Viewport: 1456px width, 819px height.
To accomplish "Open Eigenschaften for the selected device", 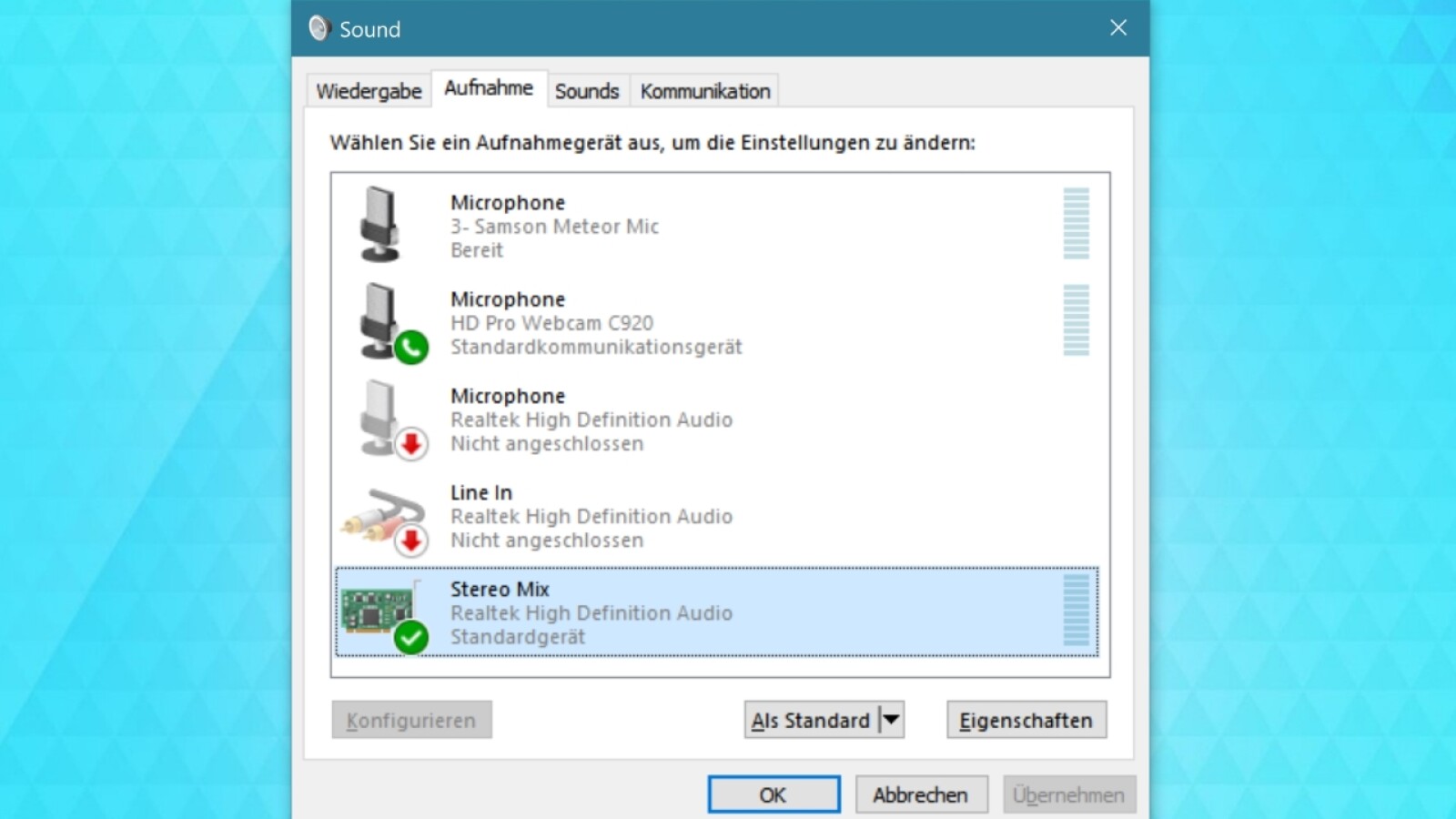I will [x=1026, y=720].
